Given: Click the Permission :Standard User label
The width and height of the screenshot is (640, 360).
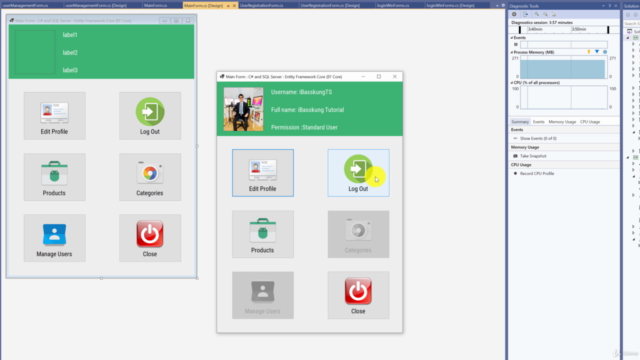Looking at the screenshot, I should [x=304, y=127].
